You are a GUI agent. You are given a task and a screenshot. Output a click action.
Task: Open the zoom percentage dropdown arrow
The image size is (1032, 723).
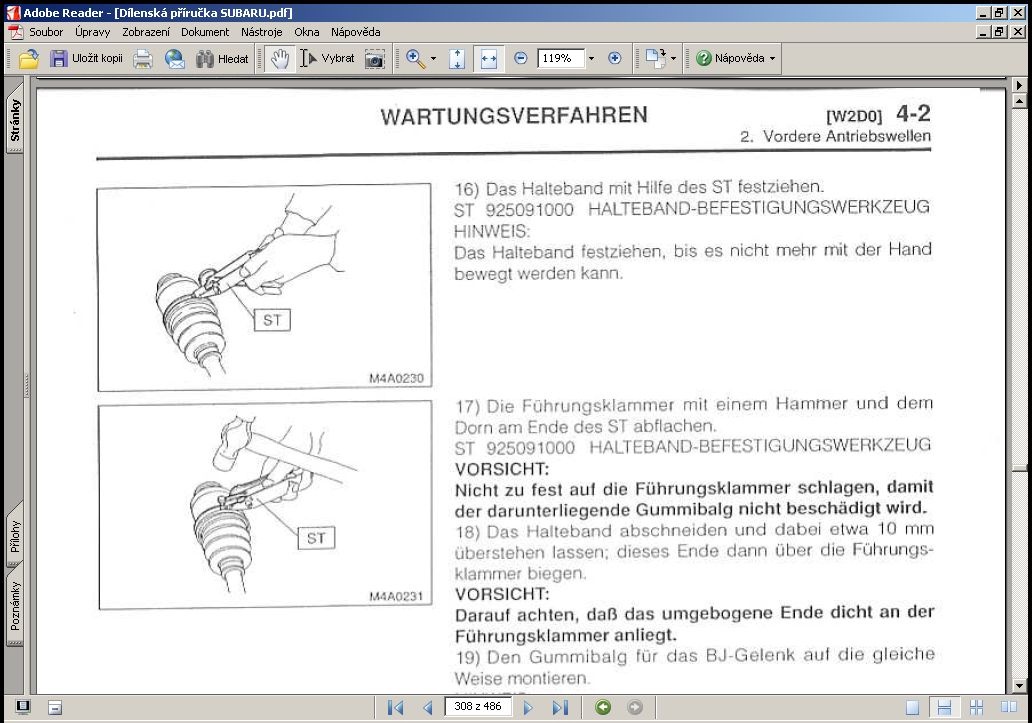tap(591, 59)
